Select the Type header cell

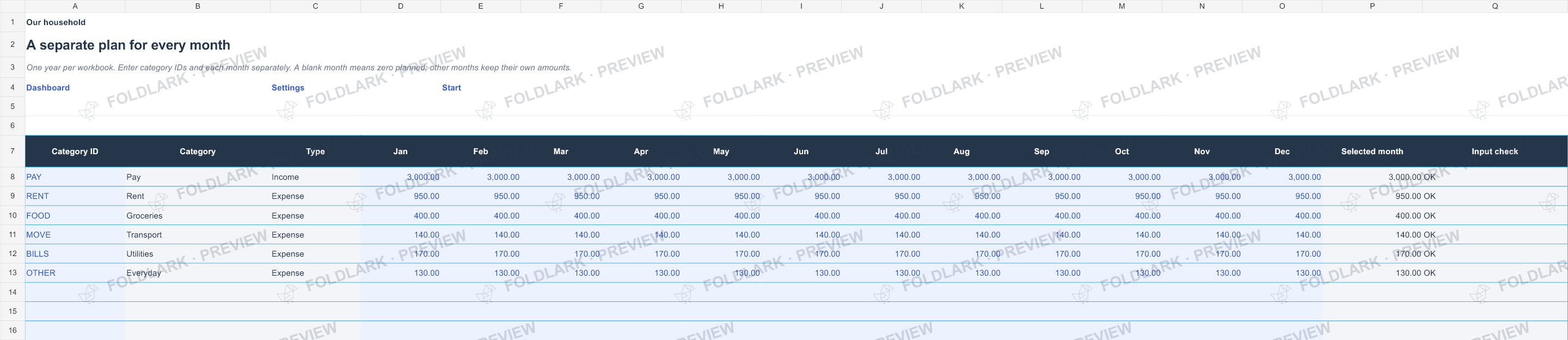315,151
